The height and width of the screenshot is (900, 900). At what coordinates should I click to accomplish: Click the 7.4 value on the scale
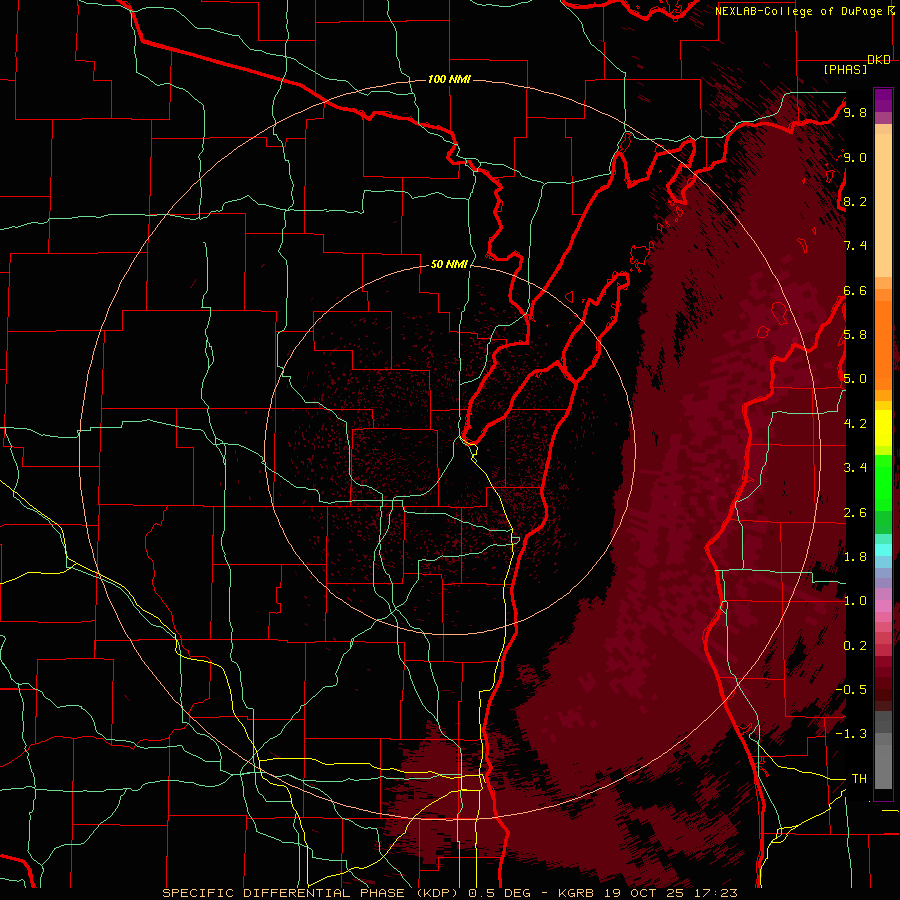(855, 246)
